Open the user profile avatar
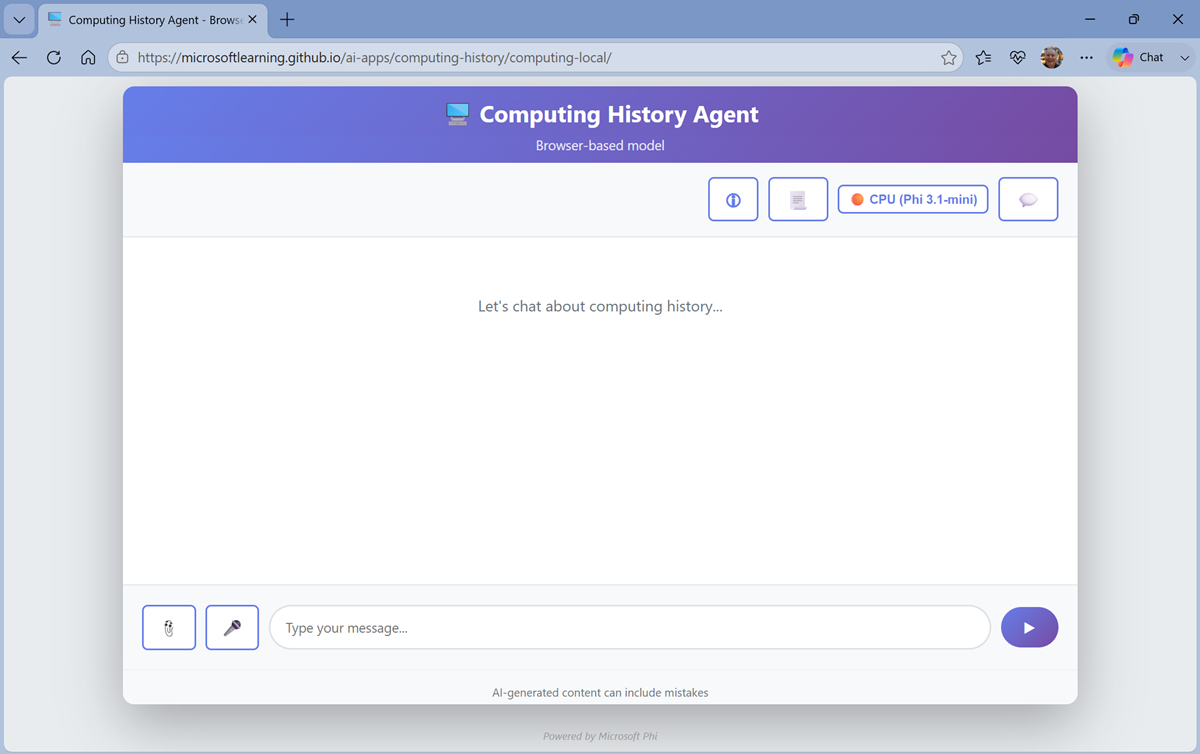 click(x=1052, y=58)
